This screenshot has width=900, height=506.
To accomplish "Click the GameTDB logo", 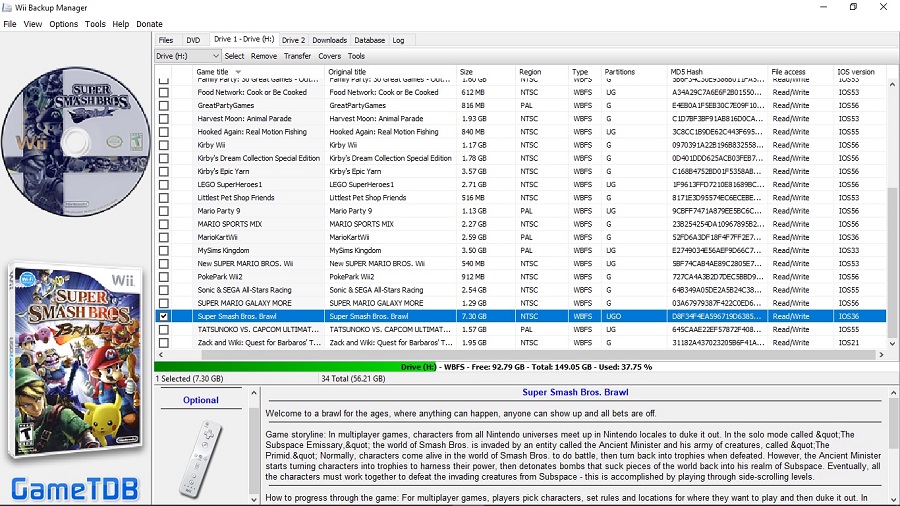I will [75, 489].
